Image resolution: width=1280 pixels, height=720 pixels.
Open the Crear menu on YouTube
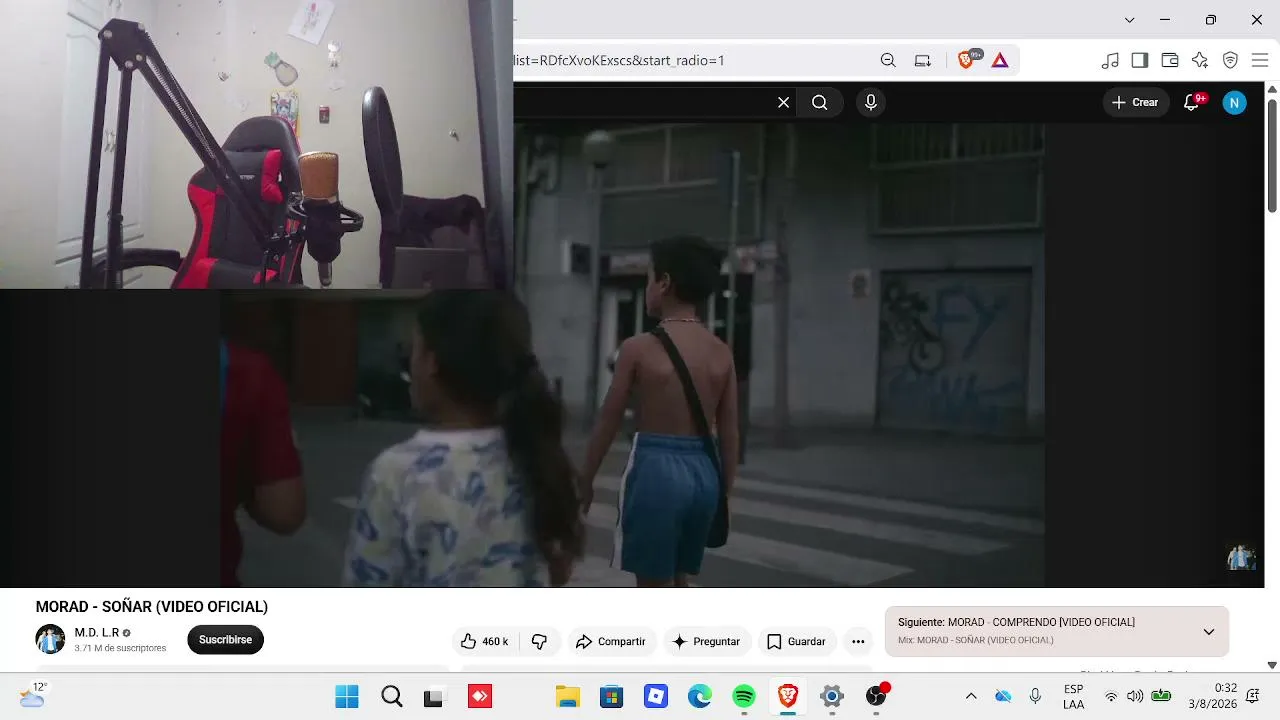click(1136, 102)
